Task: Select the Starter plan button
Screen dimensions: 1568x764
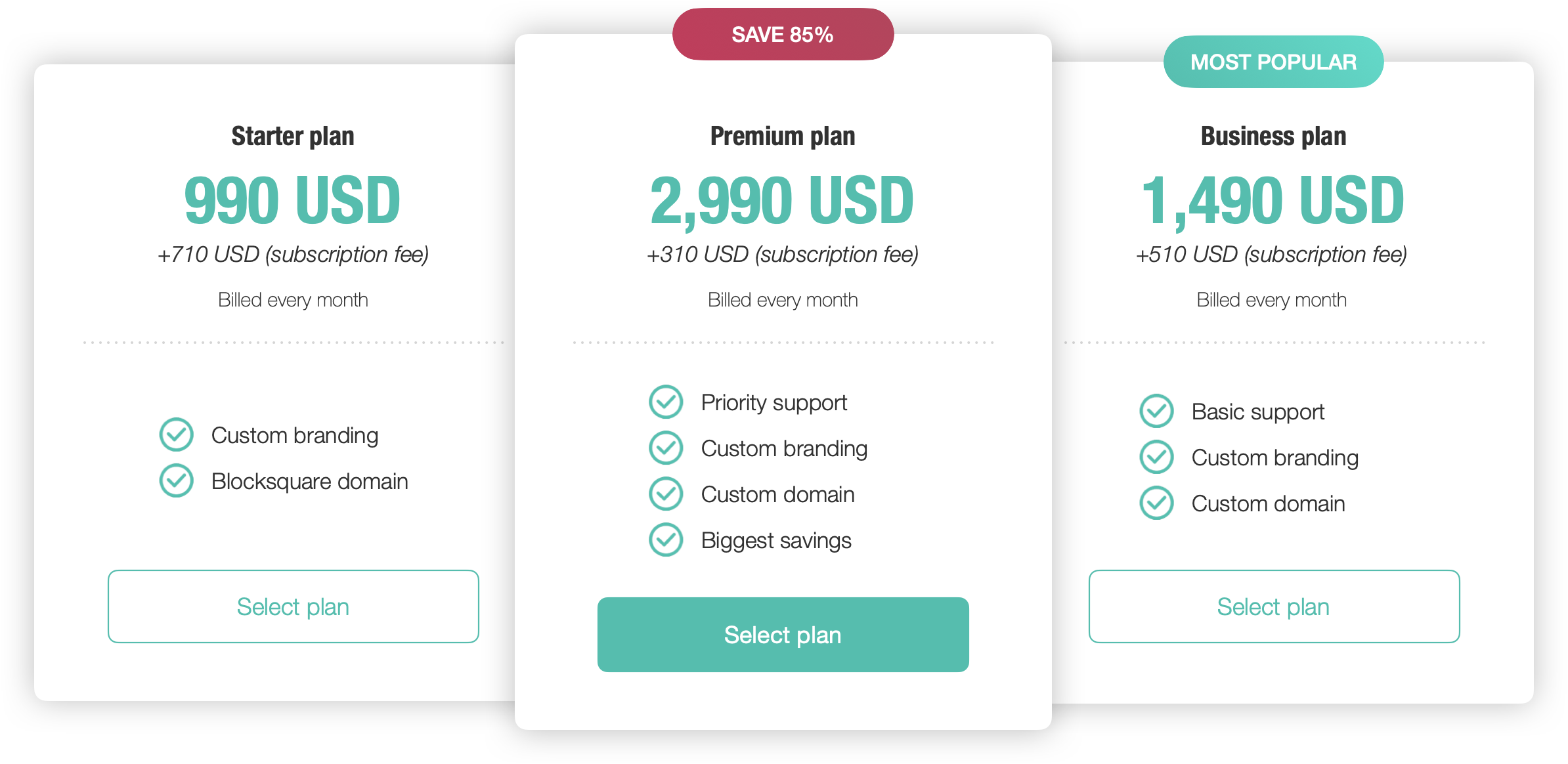Action: click(293, 606)
